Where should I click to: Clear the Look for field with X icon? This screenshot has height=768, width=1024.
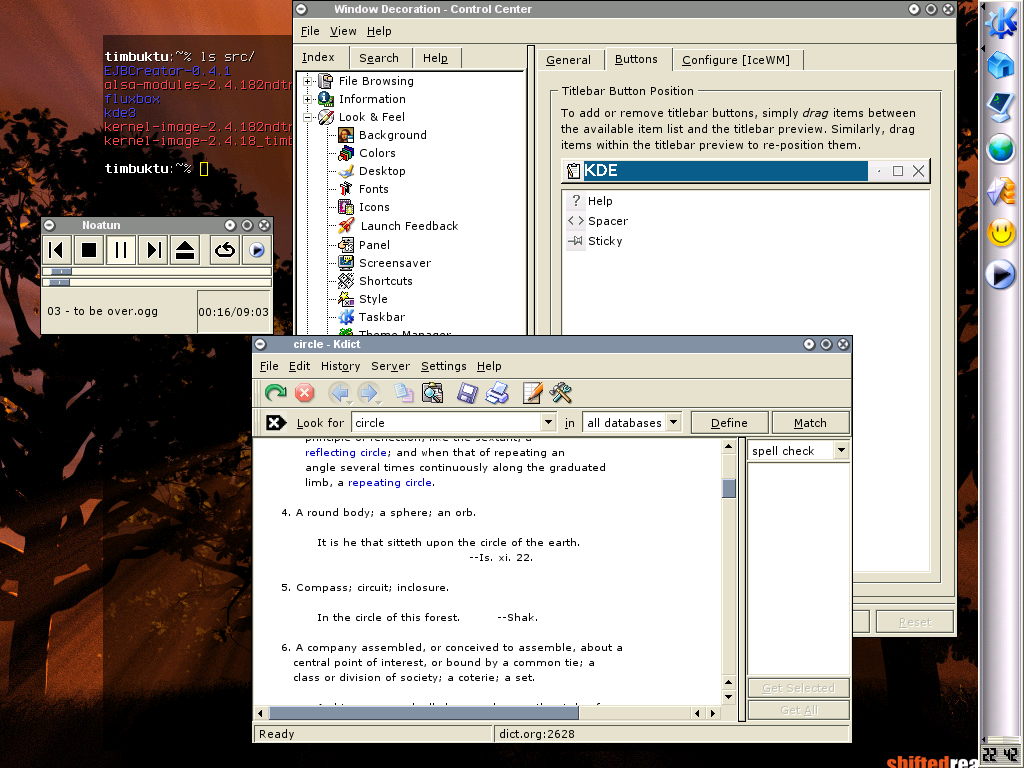(276, 423)
